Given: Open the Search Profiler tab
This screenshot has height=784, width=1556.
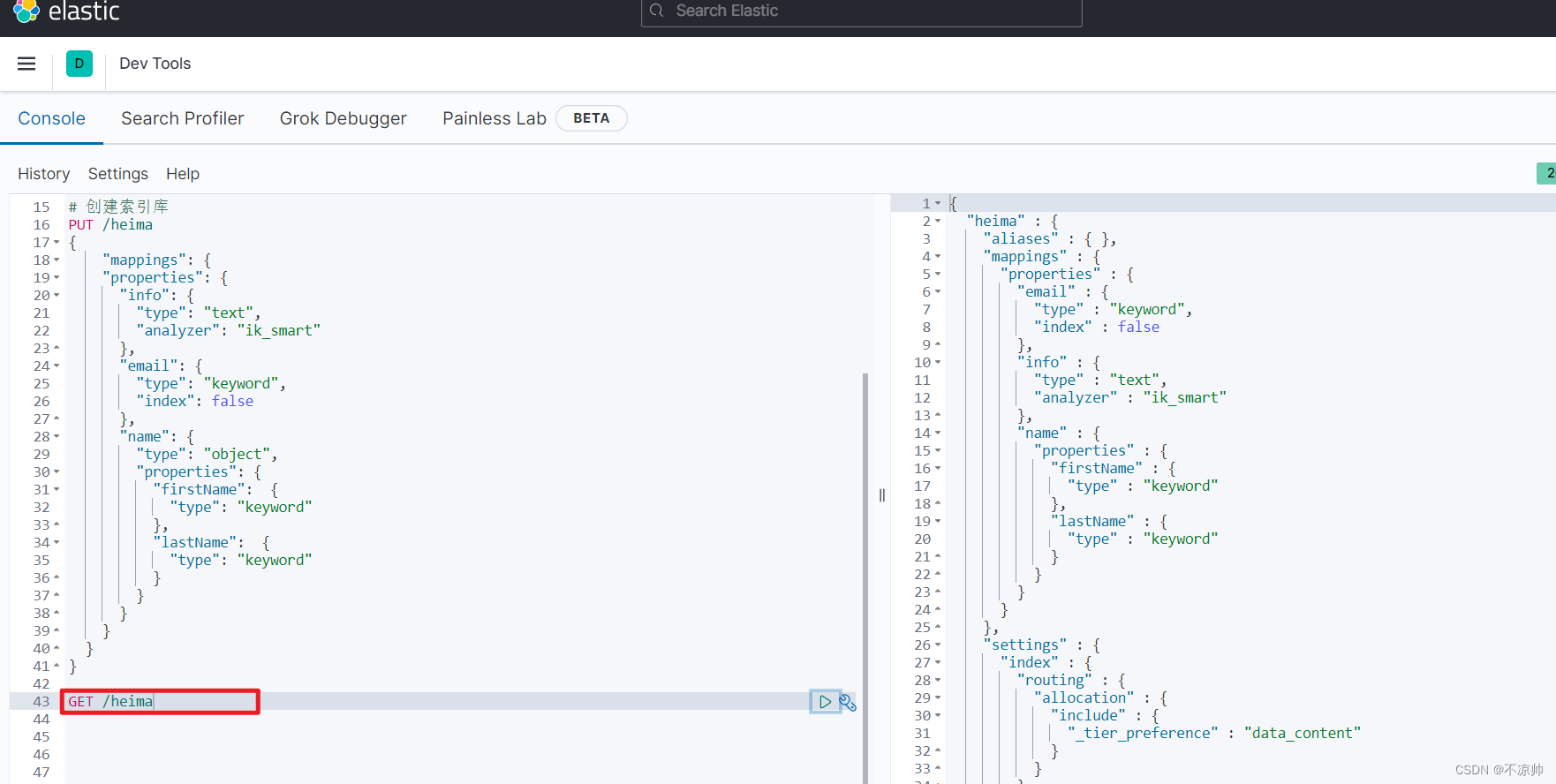Looking at the screenshot, I should [182, 118].
